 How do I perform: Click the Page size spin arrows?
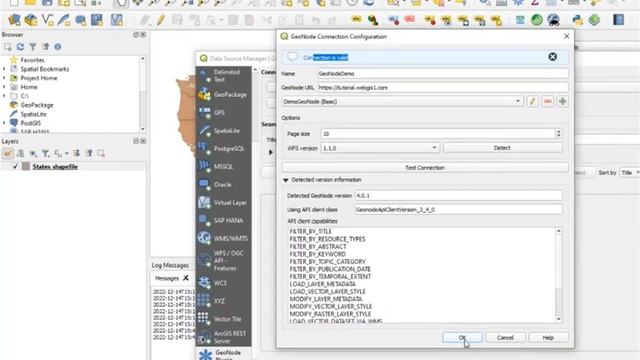558,133
